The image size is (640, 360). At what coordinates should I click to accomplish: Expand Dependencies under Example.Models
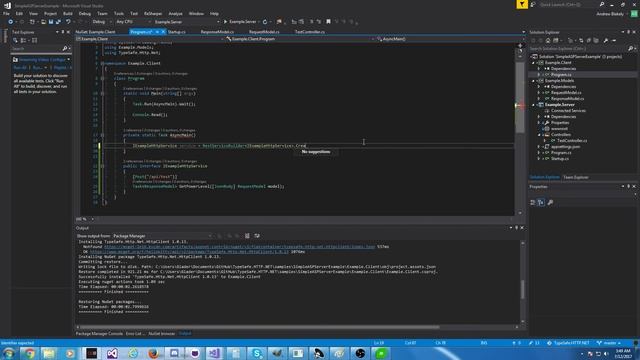click(x=539, y=87)
